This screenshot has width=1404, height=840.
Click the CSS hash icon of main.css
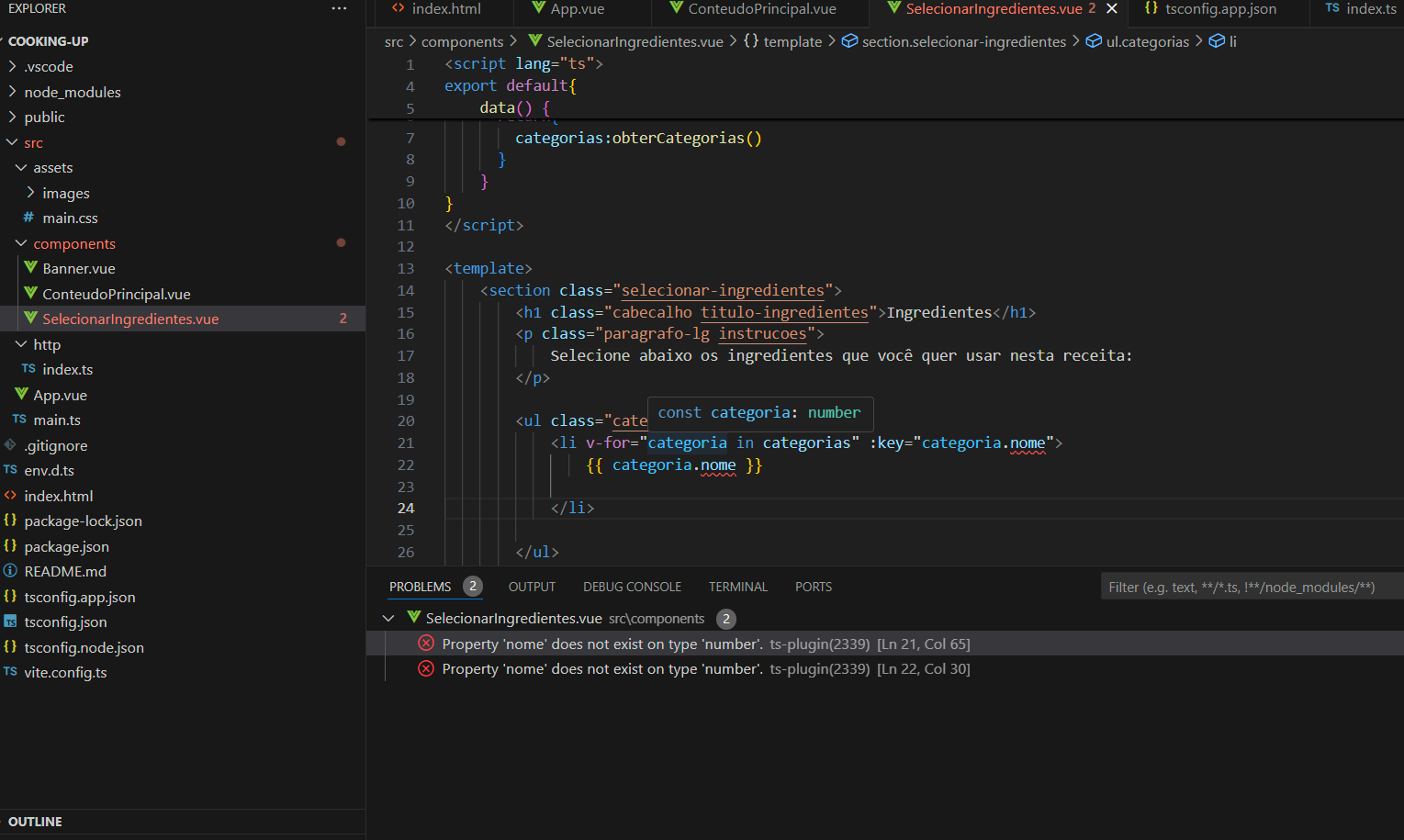click(x=28, y=218)
